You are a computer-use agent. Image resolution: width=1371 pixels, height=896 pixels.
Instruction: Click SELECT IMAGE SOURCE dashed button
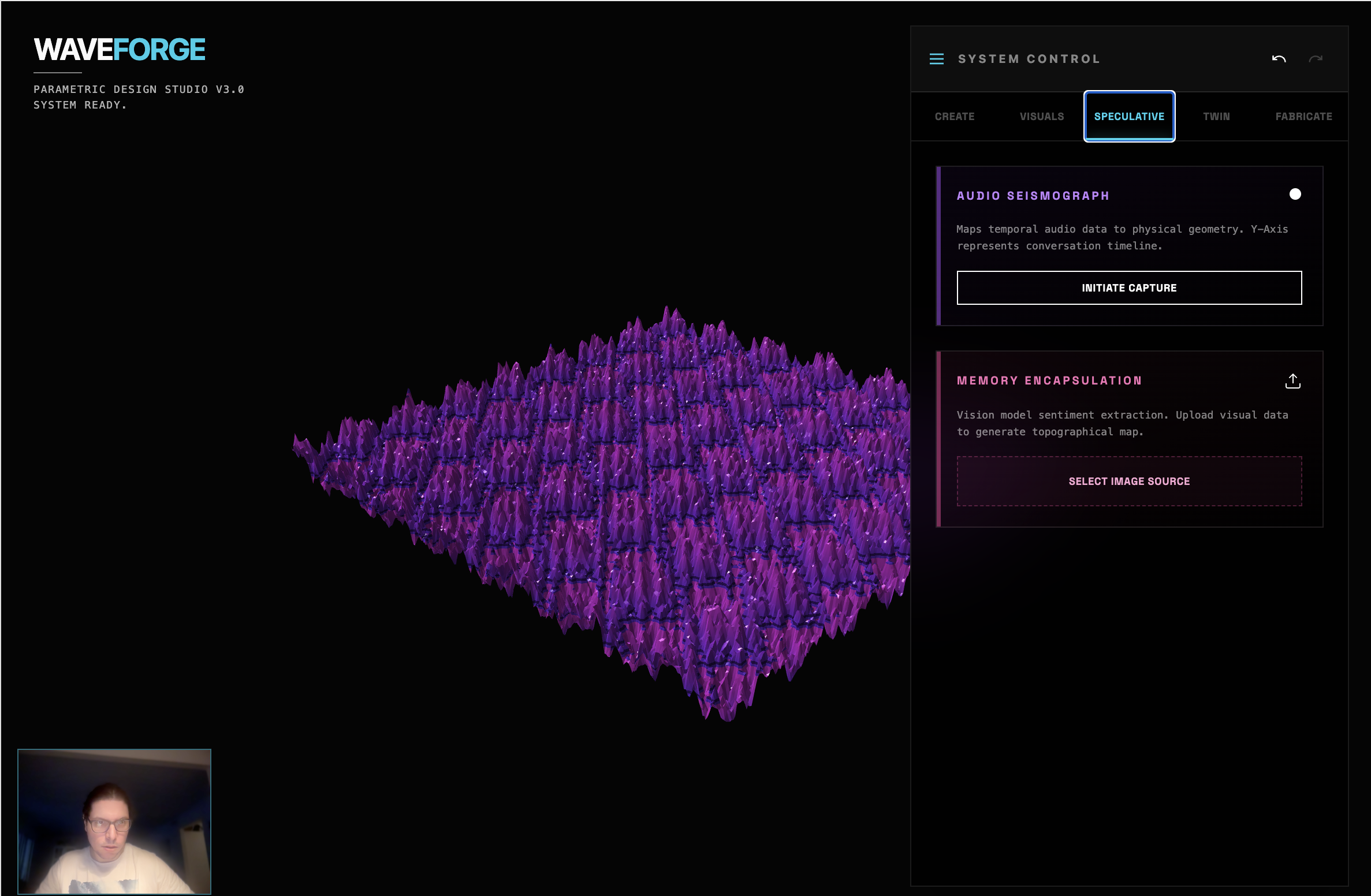1128,481
